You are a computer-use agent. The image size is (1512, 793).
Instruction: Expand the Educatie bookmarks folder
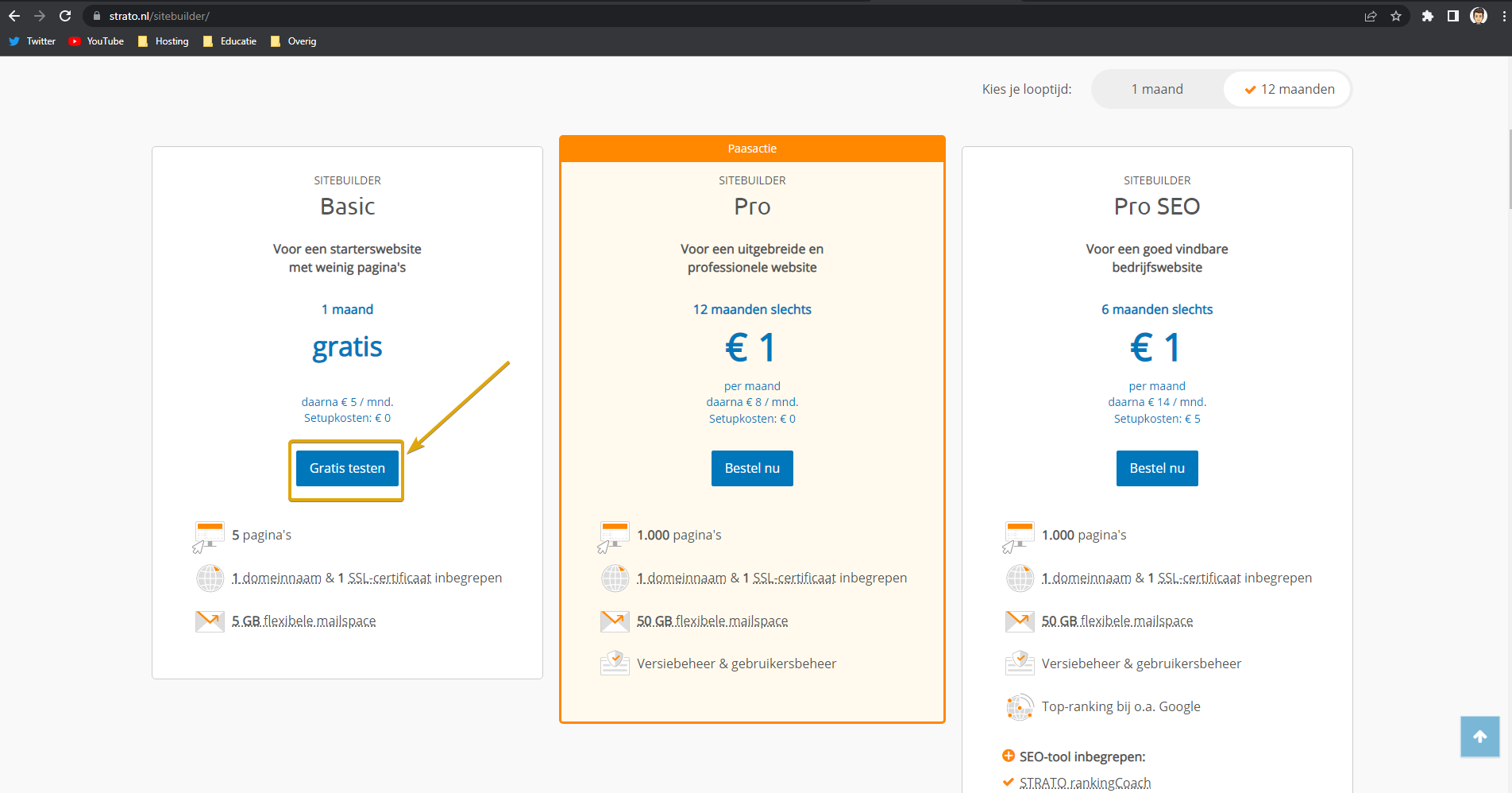229,41
